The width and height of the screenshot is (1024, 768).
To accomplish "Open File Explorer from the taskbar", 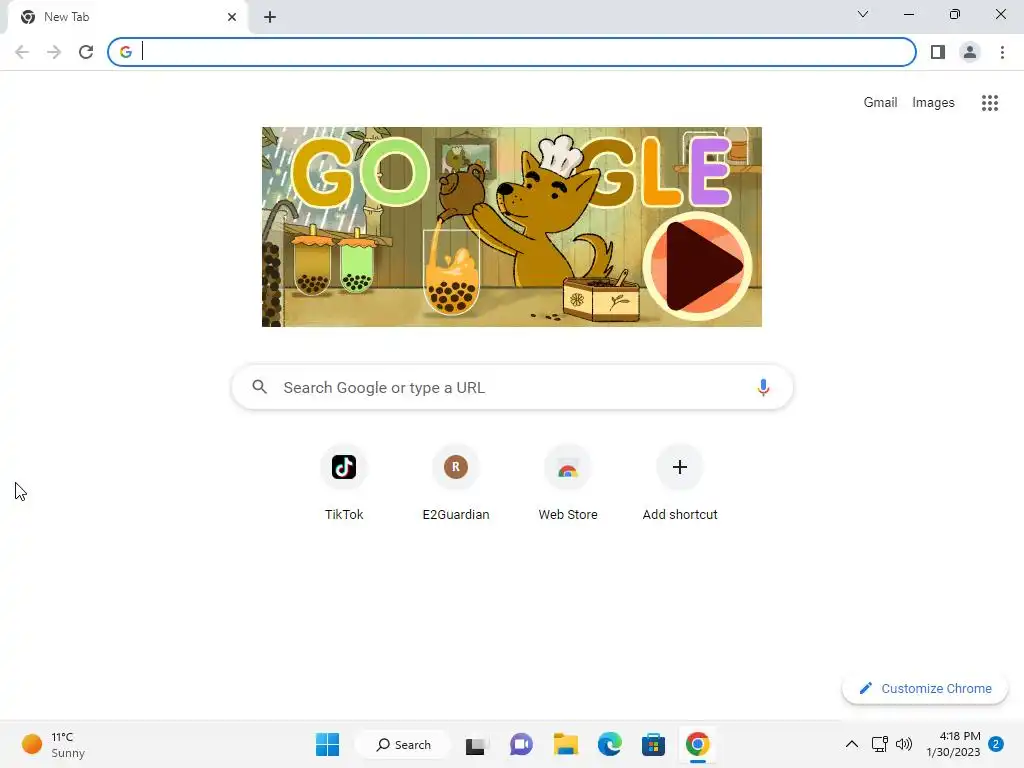I will coord(566,744).
